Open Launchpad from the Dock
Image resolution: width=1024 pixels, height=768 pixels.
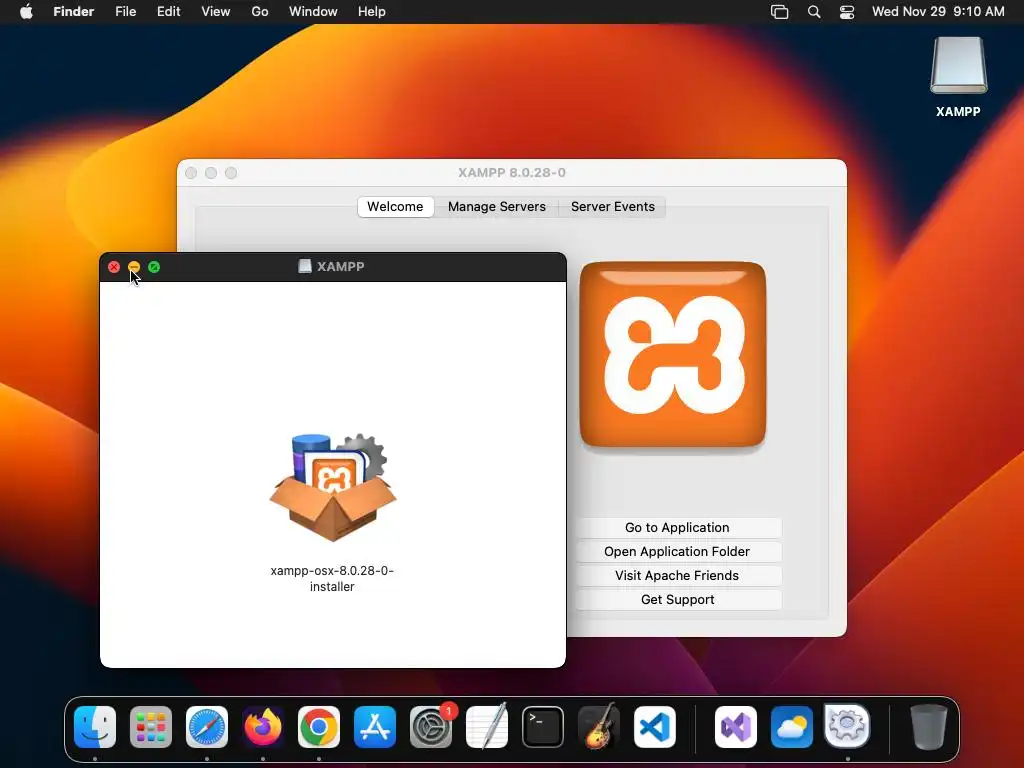pyautogui.click(x=151, y=727)
